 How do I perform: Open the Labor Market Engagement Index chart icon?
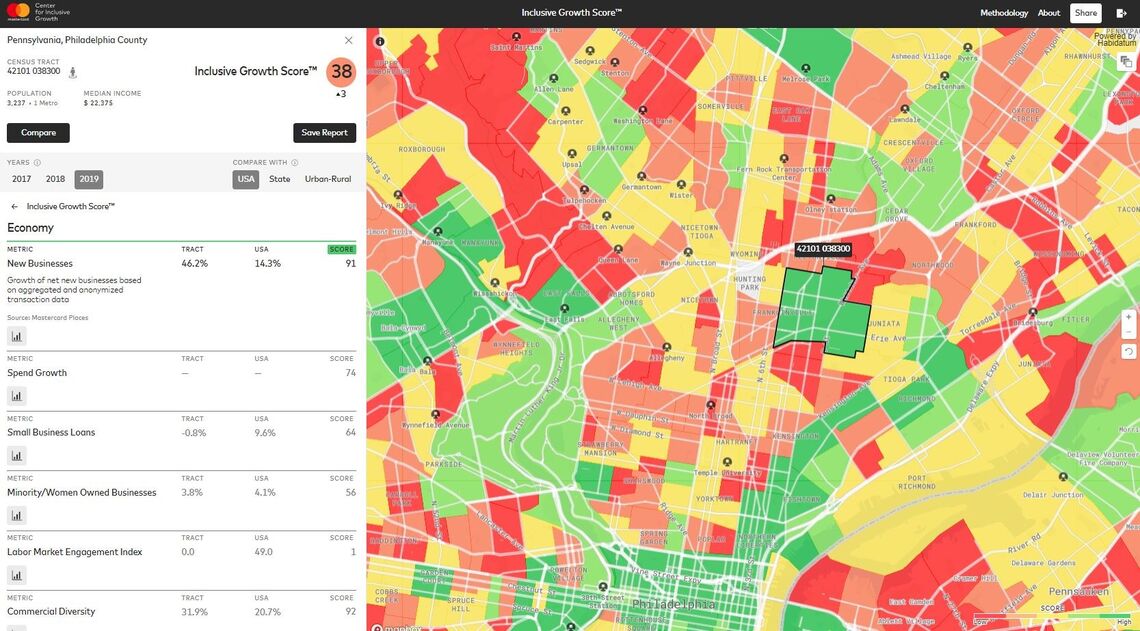click(x=17, y=575)
